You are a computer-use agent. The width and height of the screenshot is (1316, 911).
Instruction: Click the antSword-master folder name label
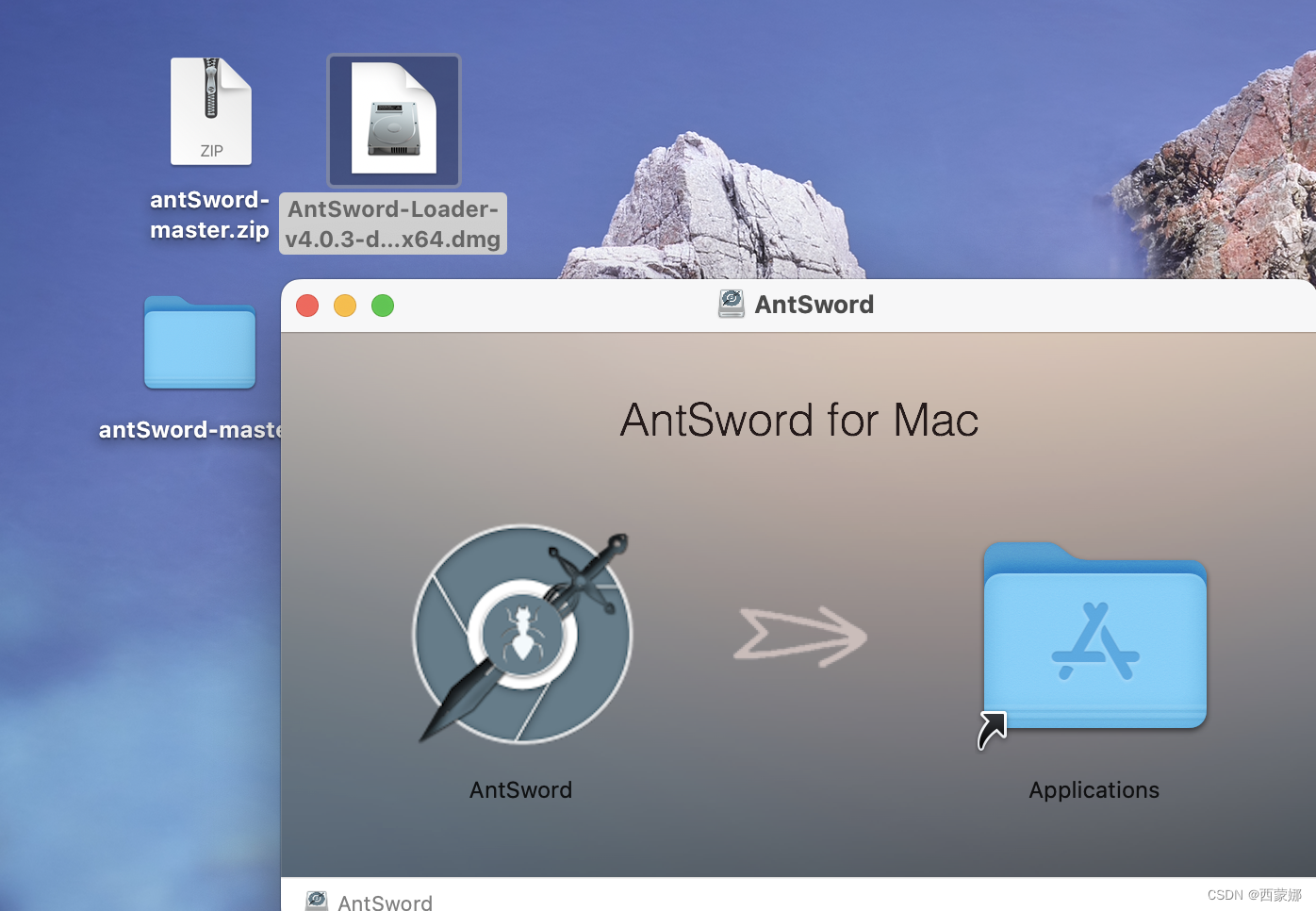(x=189, y=430)
